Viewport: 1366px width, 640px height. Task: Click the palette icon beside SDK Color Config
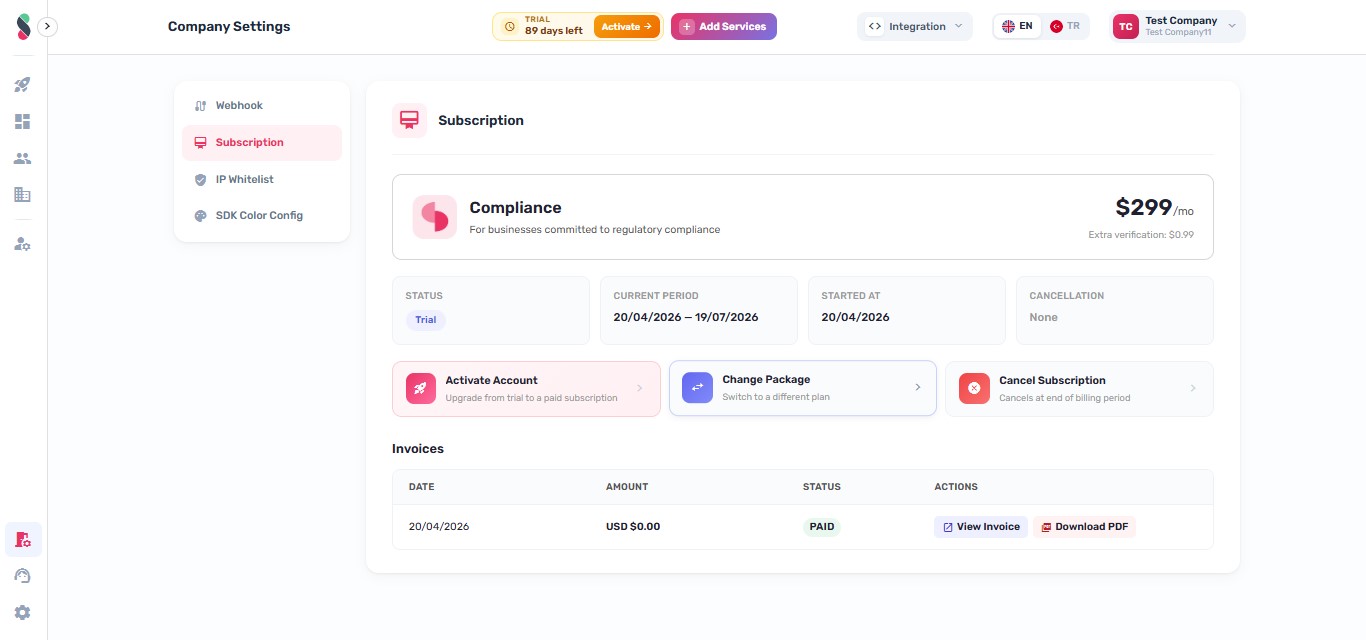tap(200, 215)
